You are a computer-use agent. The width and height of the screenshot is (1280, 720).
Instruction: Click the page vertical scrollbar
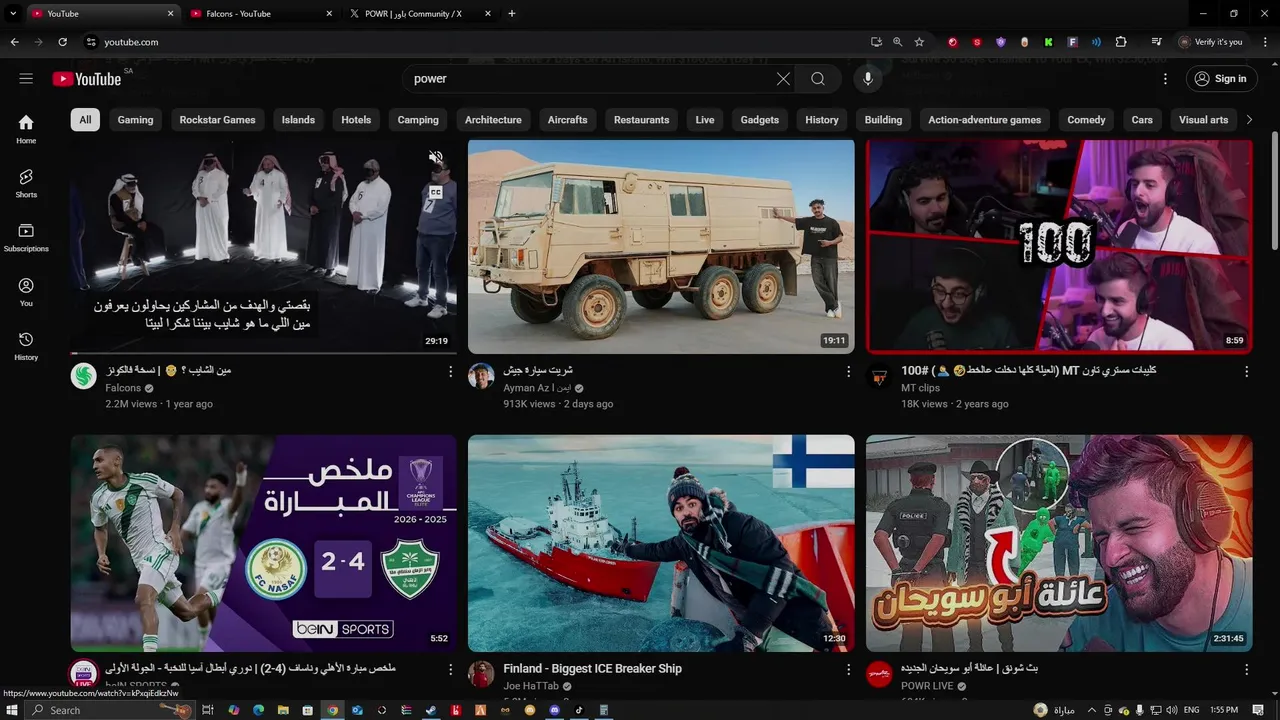coord(1273,190)
